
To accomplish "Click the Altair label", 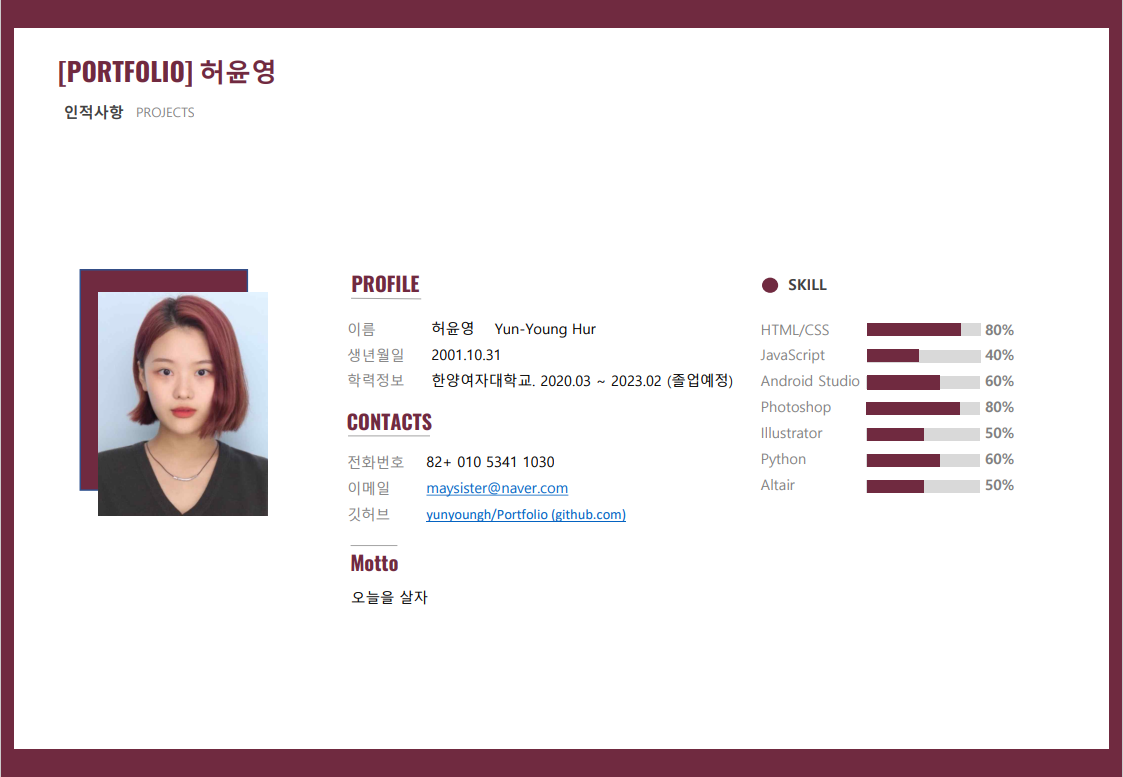I will (x=778, y=485).
